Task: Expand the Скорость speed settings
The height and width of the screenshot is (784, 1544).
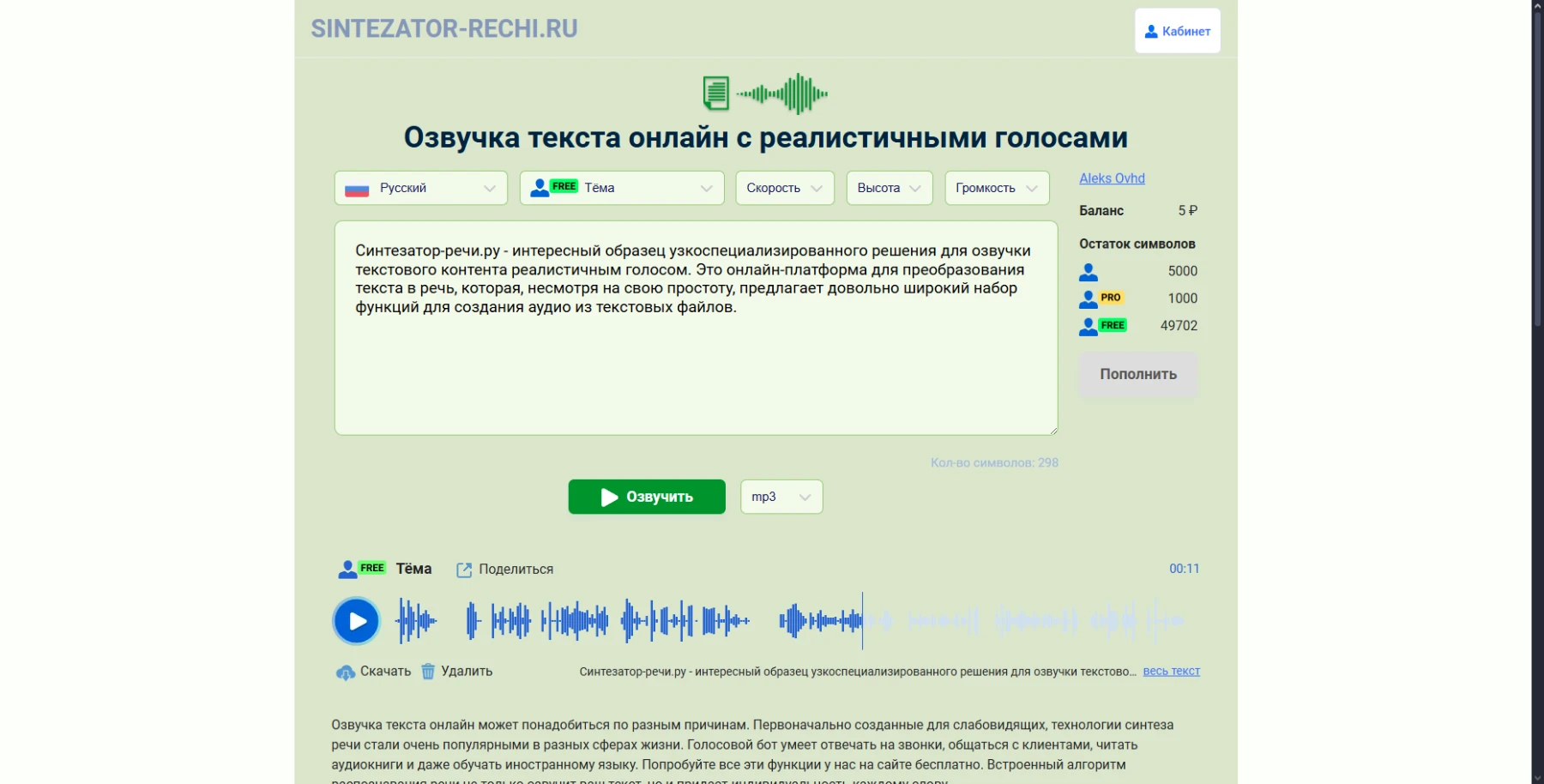Action: [784, 188]
